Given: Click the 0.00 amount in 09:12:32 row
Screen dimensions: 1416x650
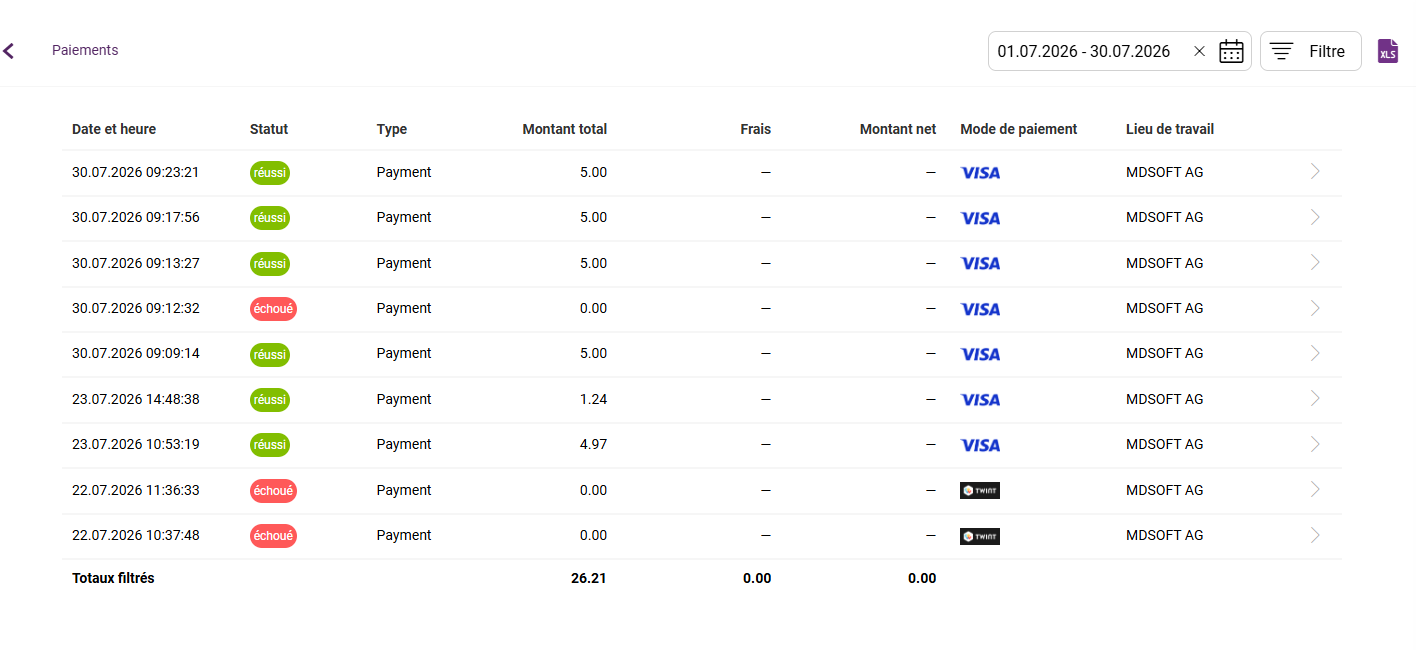Looking at the screenshot, I should coord(594,308).
